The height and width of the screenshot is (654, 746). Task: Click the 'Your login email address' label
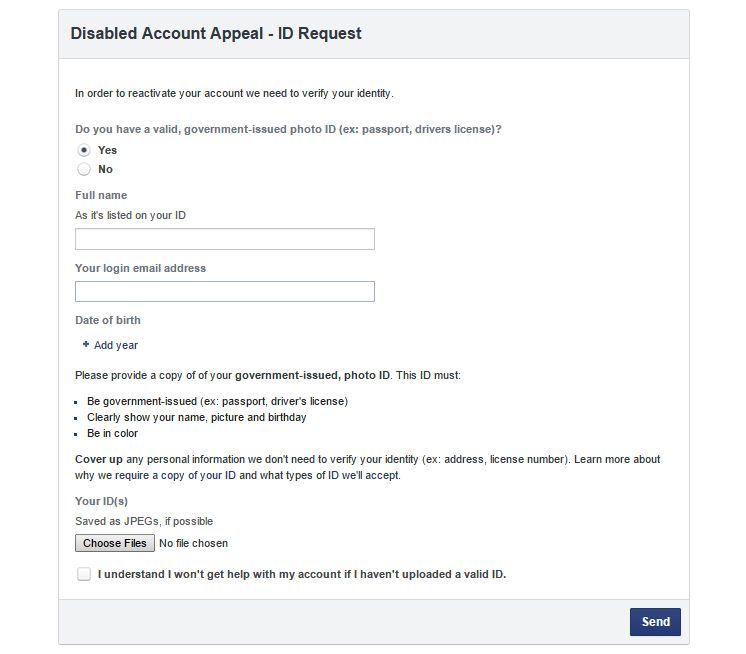click(x=140, y=268)
